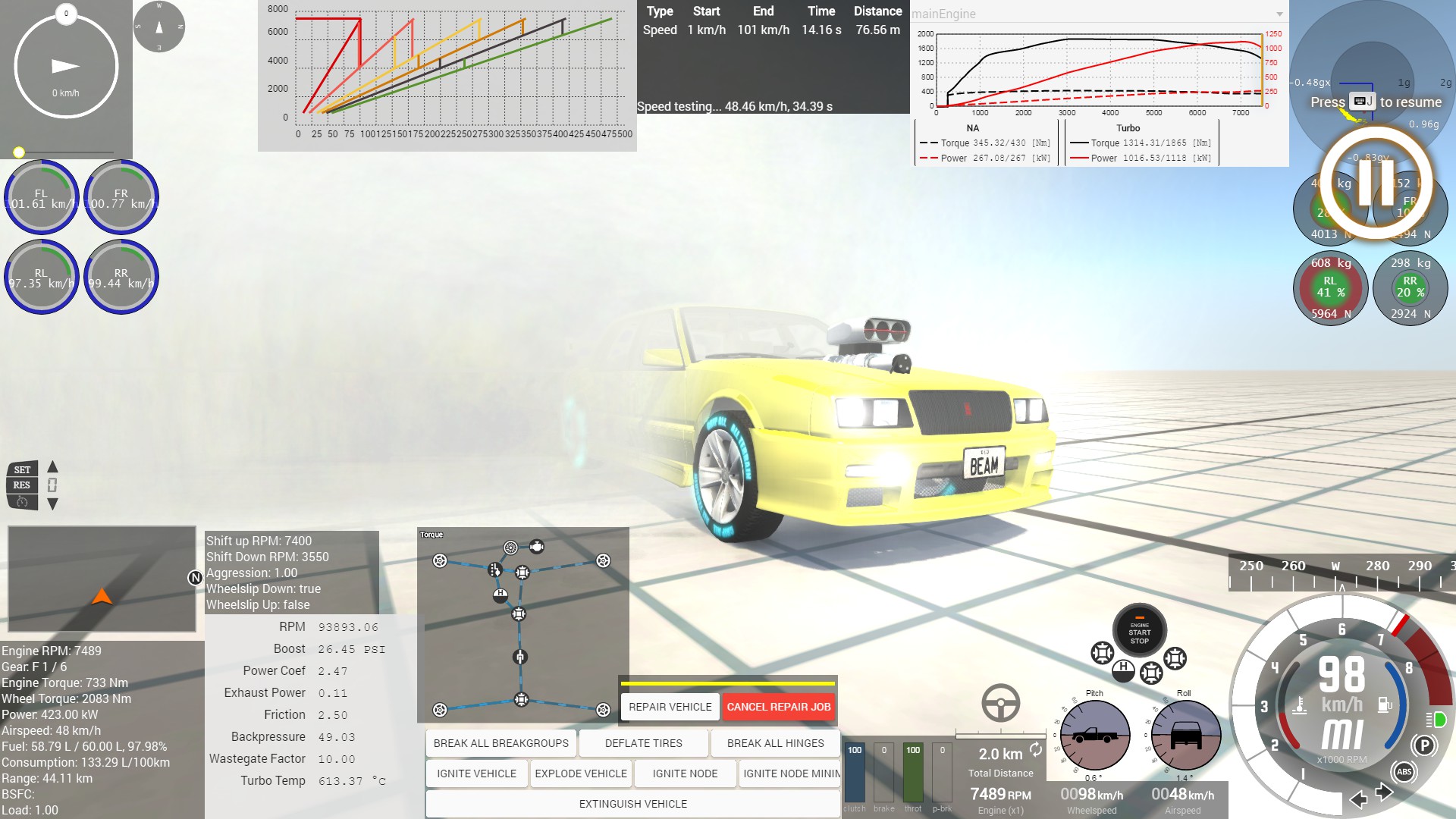1456x819 pixels.
Task: Click IGNITE NODE button
Action: click(x=685, y=773)
